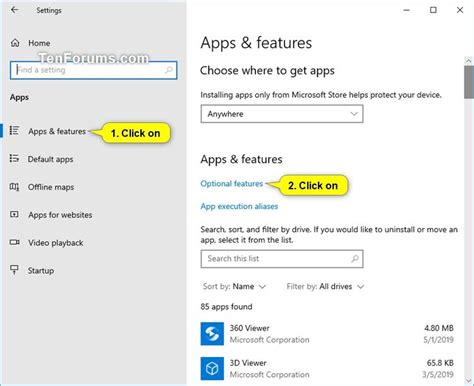The height and width of the screenshot is (386, 474).
Task: Maximize the Settings window
Action: point(433,10)
